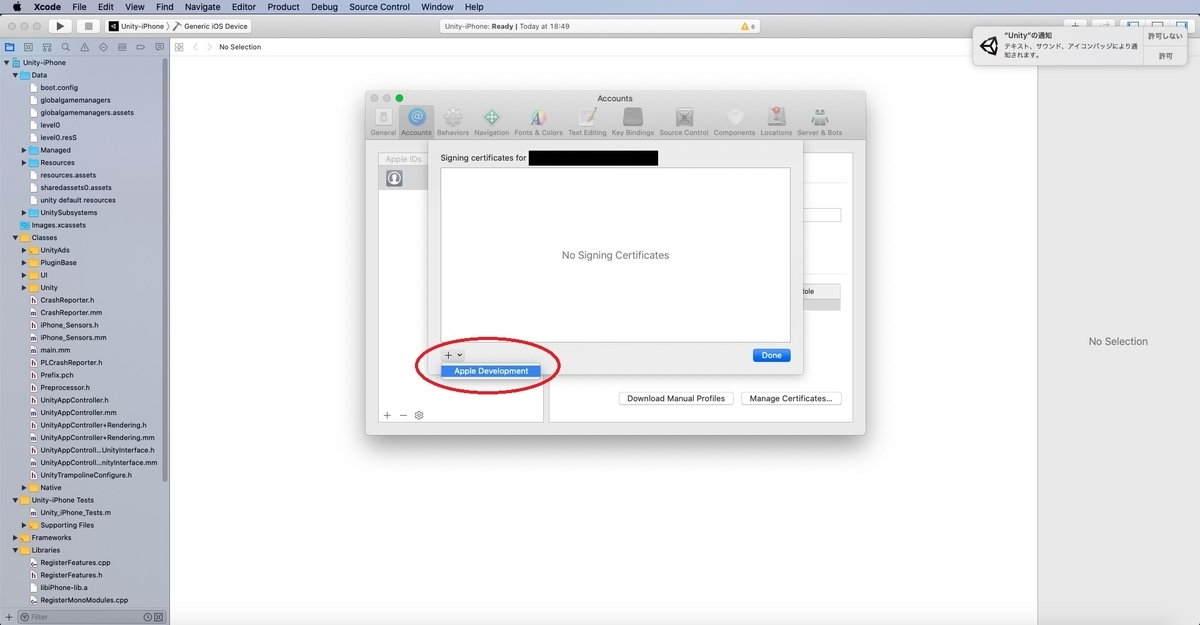1200x625 pixels.
Task: Show the Project navigator folder icon
Action: point(10,47)
